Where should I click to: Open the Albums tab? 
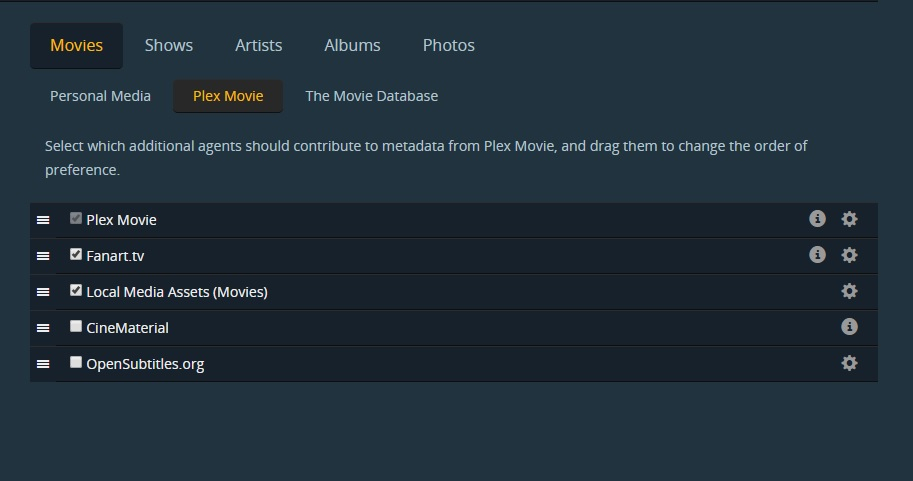point(352,45)
